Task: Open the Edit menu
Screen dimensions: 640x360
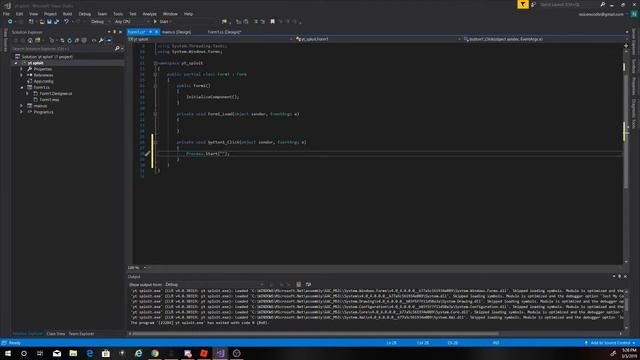Action: 19,14
